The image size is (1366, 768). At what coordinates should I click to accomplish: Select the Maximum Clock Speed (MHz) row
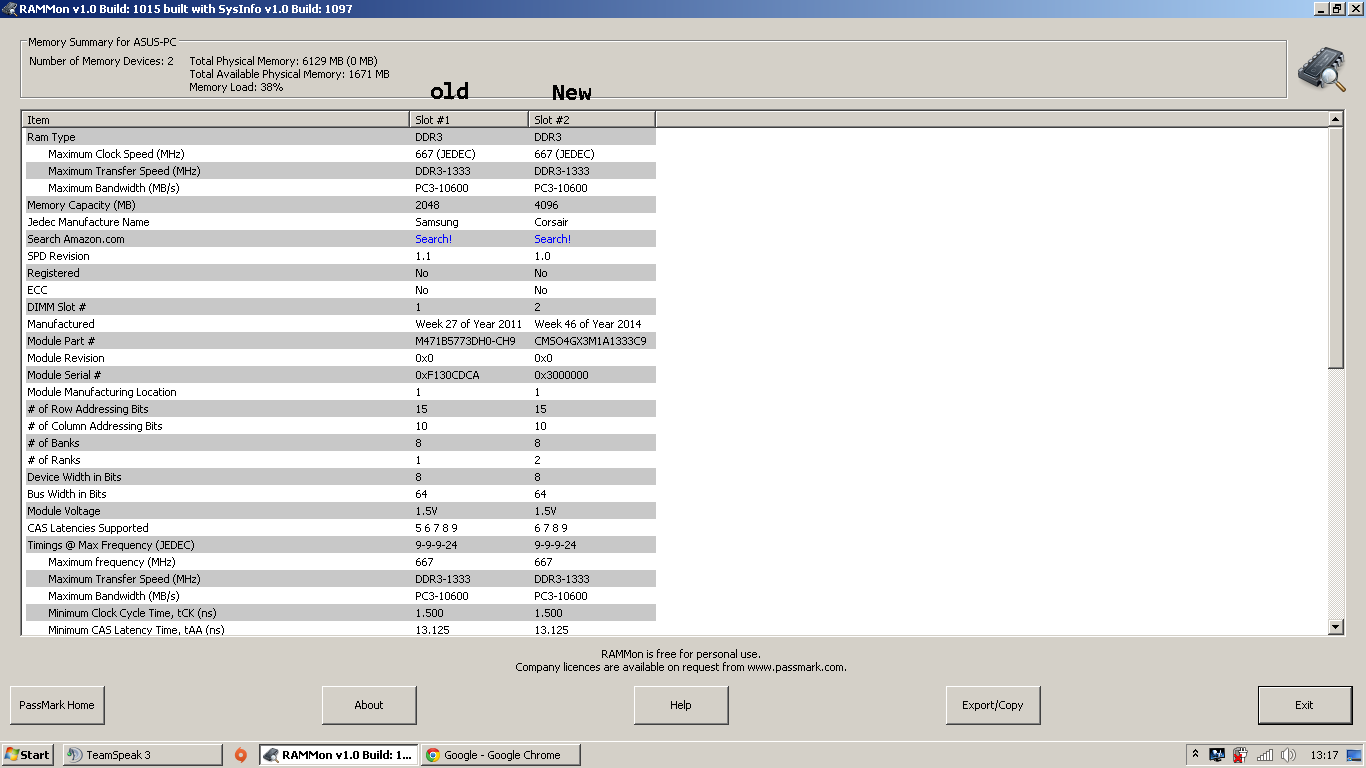[x=339, y=154]
